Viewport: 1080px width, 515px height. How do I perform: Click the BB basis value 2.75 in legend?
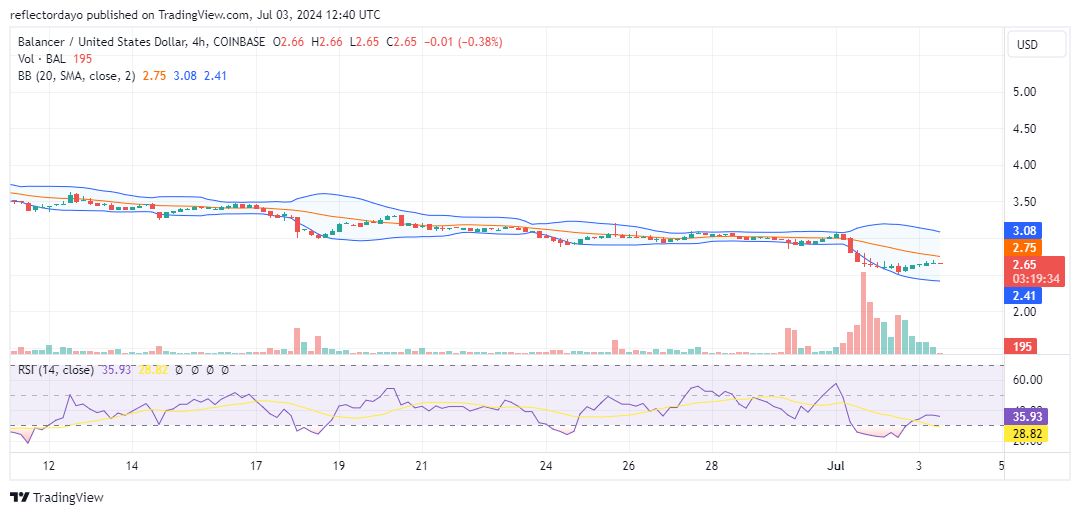coord(154,76)
